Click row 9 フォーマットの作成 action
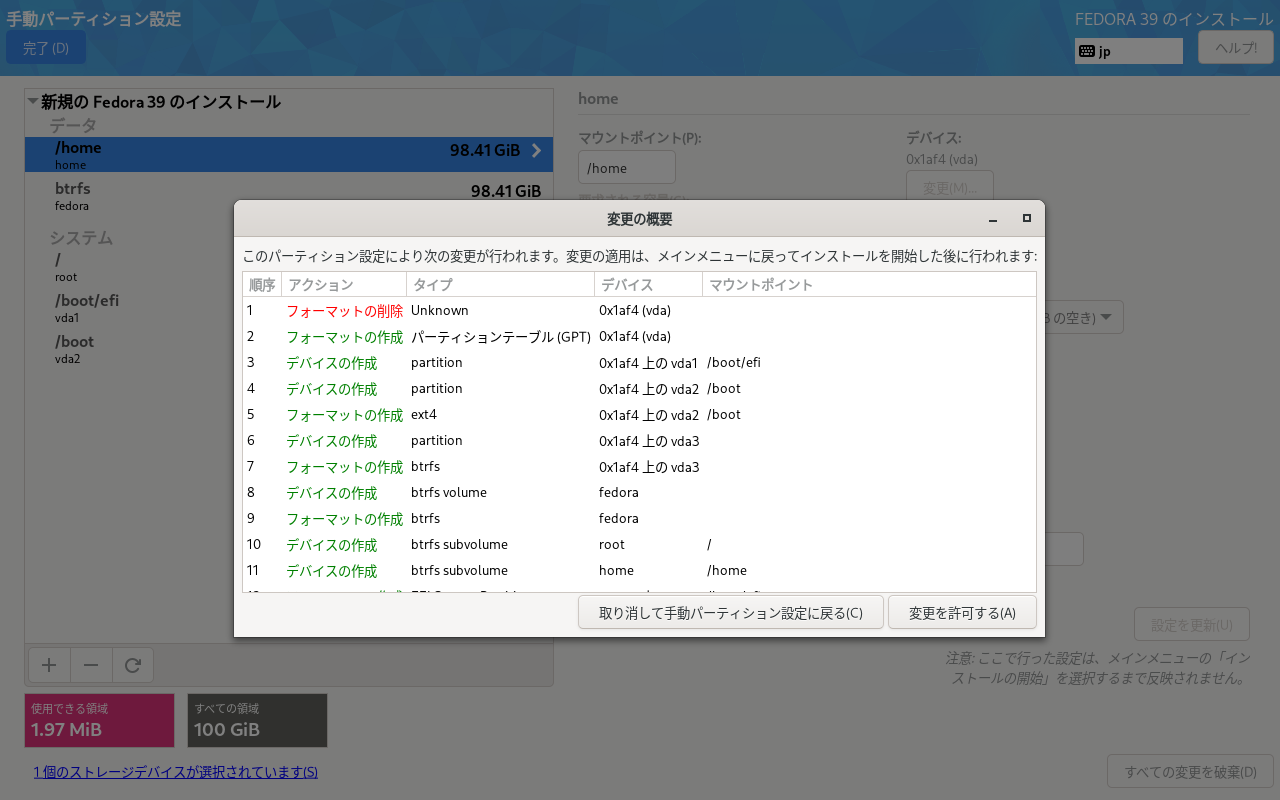 [345, 519]
